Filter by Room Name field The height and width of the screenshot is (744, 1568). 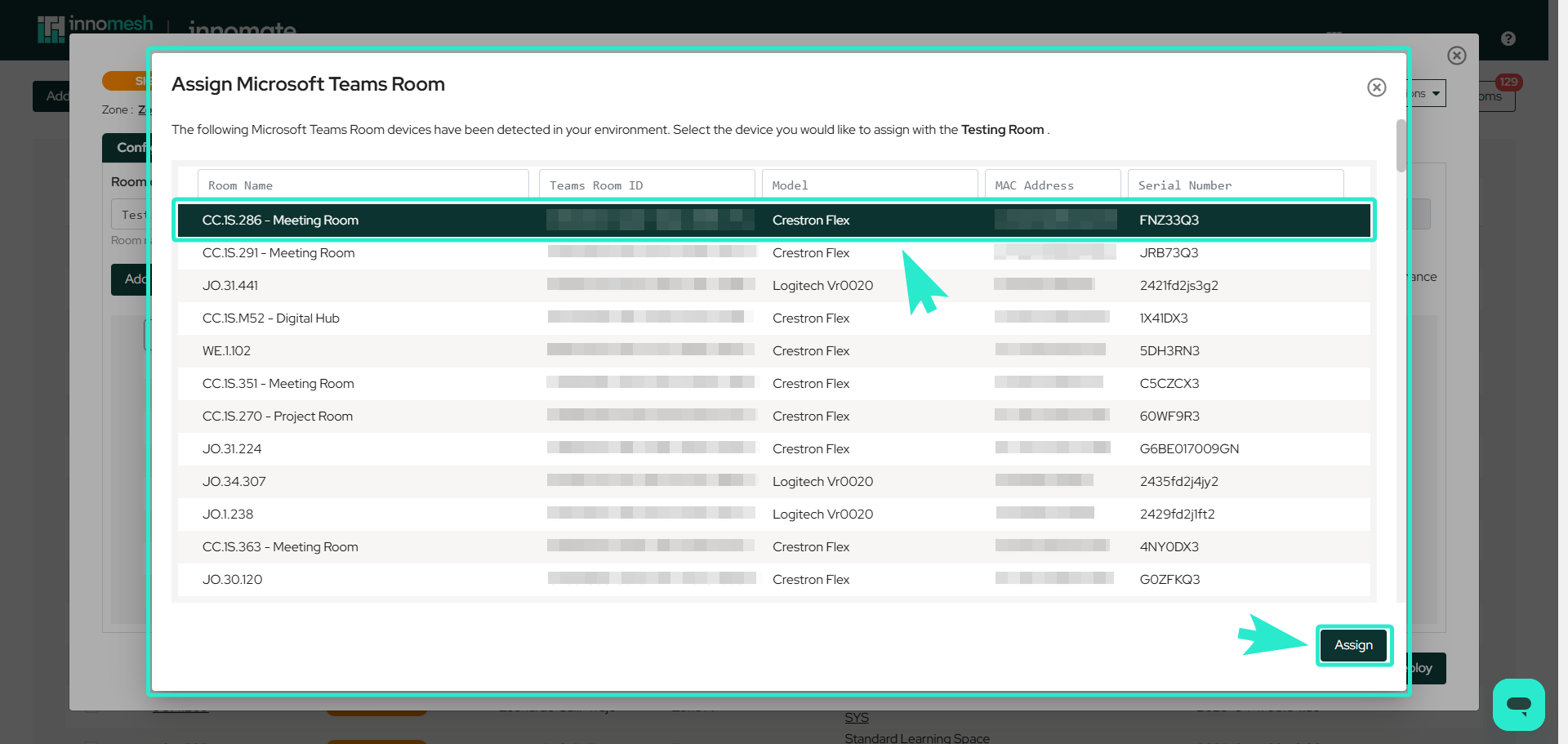tap(363, 185)
